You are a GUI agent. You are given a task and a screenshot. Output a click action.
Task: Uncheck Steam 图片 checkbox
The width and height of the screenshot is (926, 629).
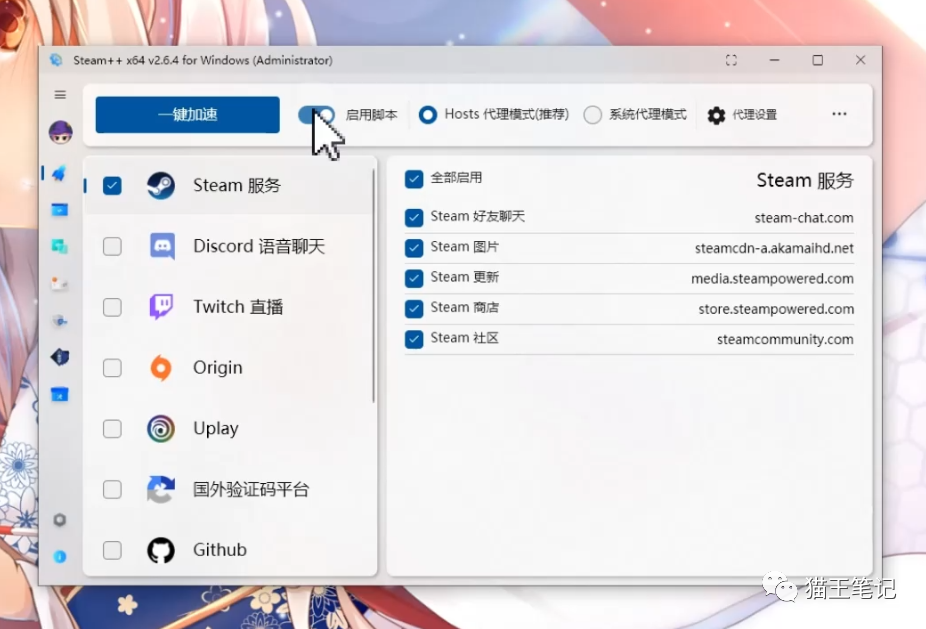click(414, 248)
